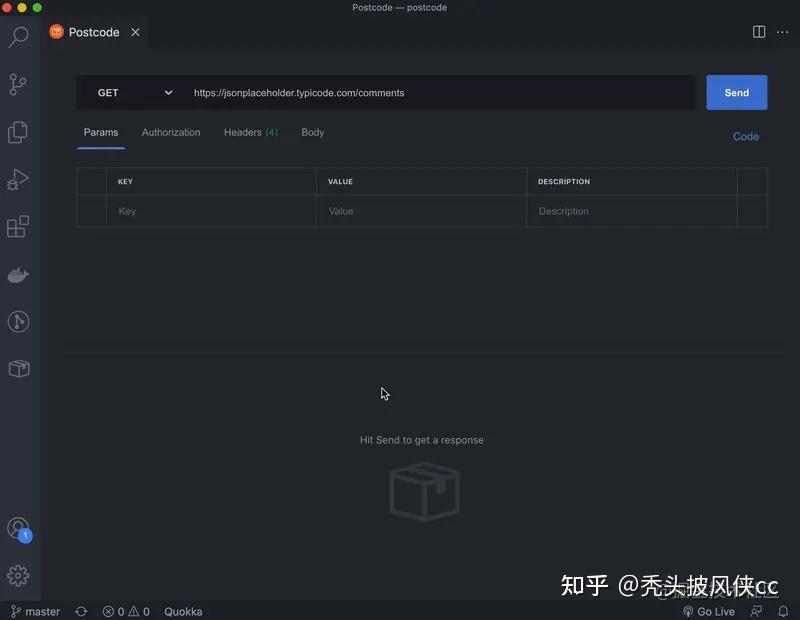Open the Docker view
Screen dimensions: 800x620
click(18, 275)
